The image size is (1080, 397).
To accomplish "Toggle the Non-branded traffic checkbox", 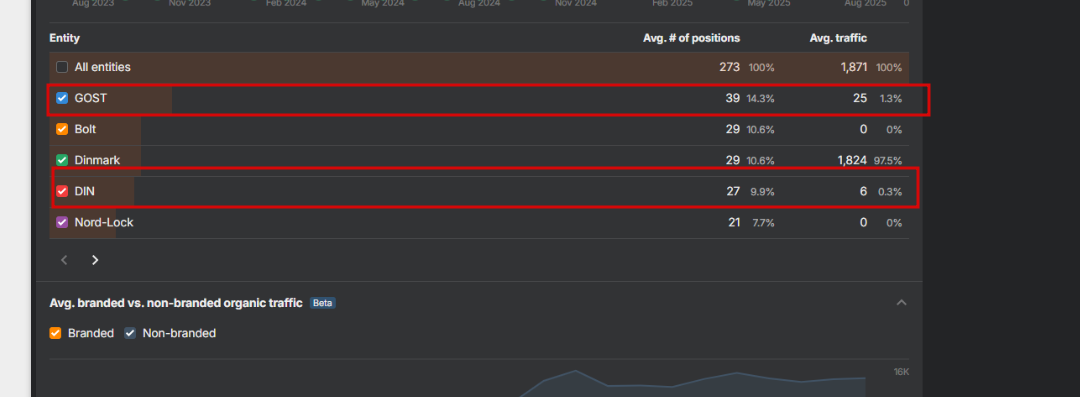I will [129, 334].
